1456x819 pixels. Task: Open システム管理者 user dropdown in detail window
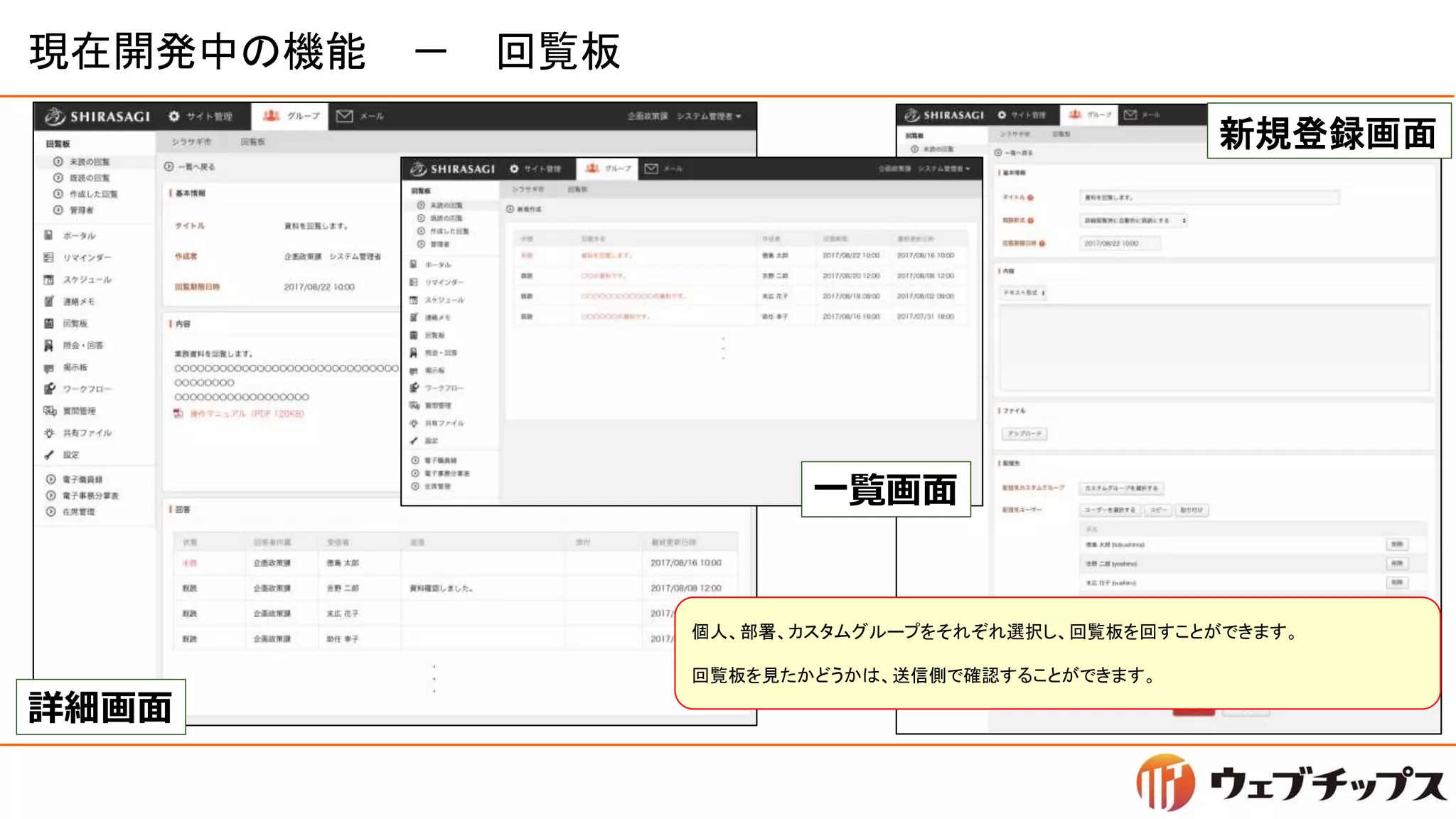pos(709,116)
